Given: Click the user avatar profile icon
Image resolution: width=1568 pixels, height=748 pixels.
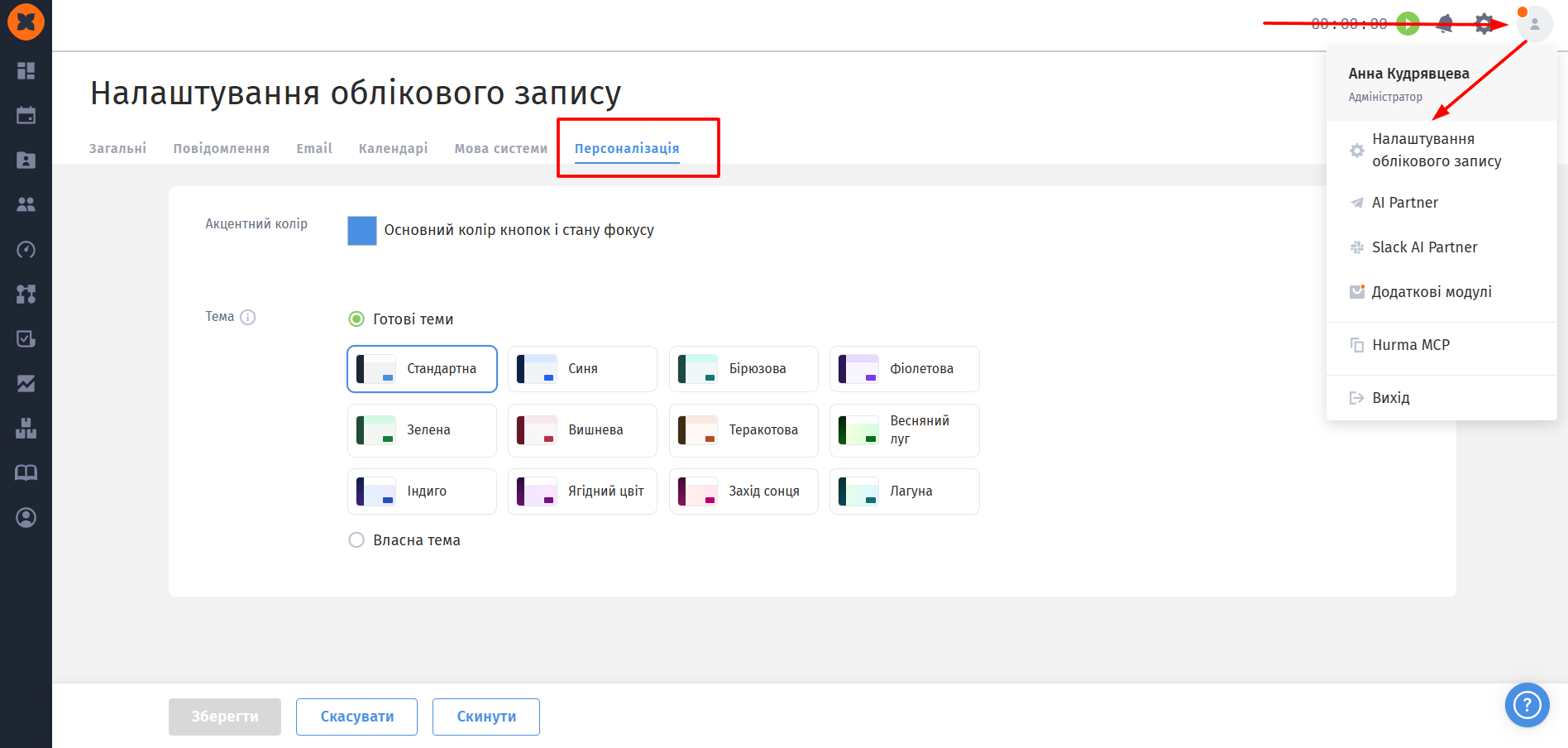Looking at the screenshot, I should point(1534,24).
